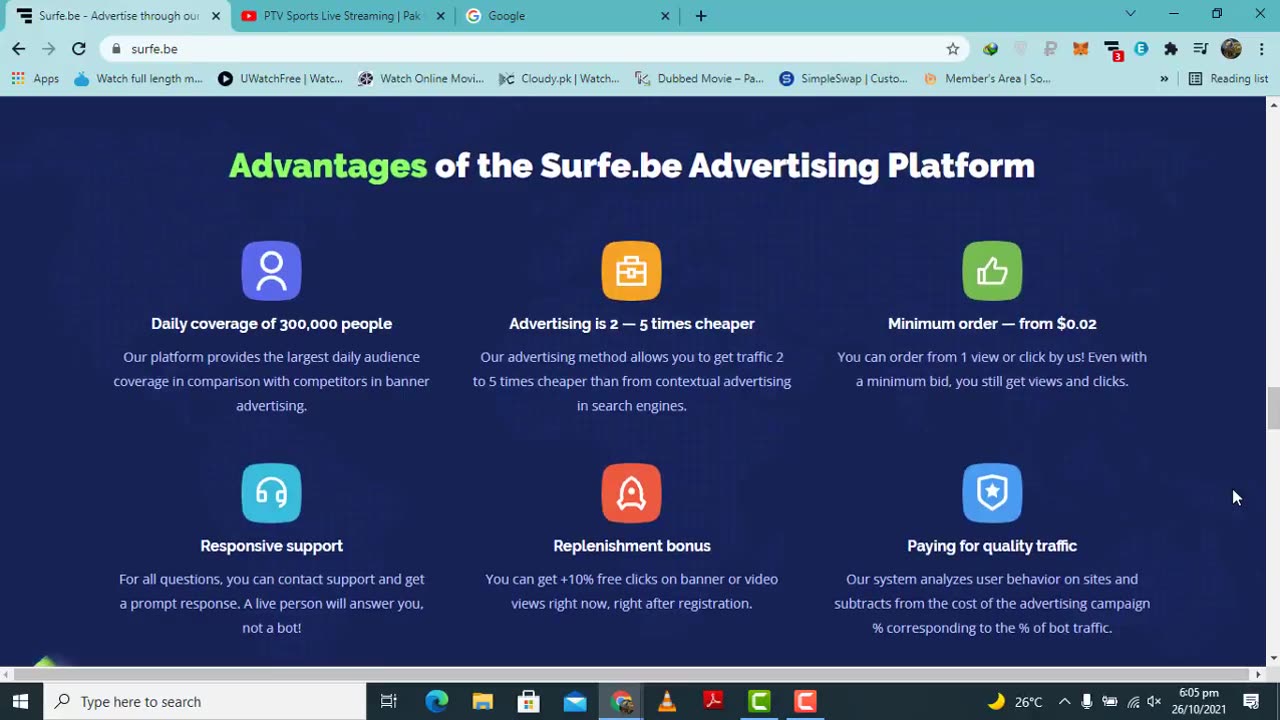Image resolution: width=1280 pixels, height=720 pixels.
Task: Click the Type here to search box
Action: point(205,701)
